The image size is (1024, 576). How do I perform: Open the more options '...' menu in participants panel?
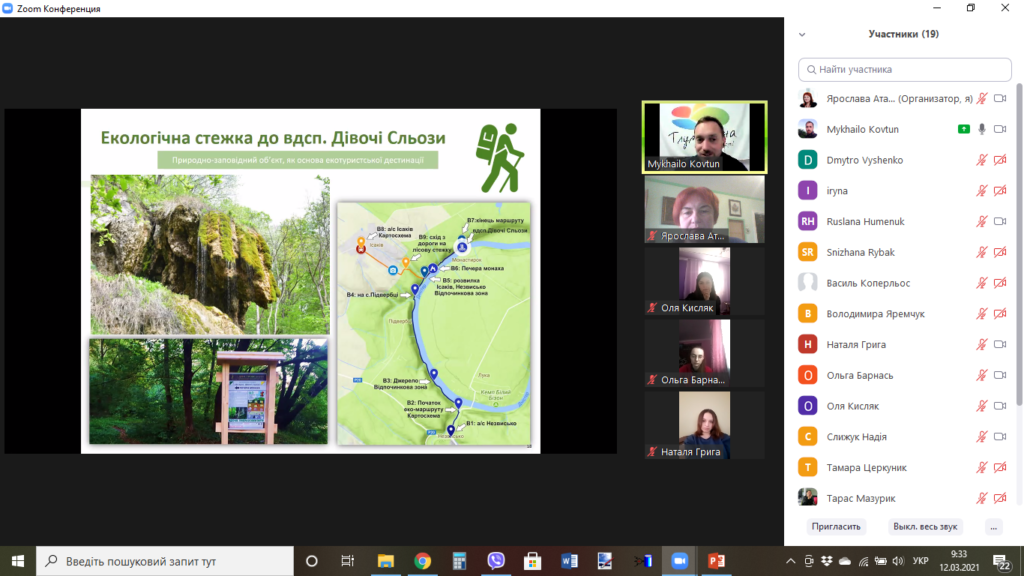993,526
